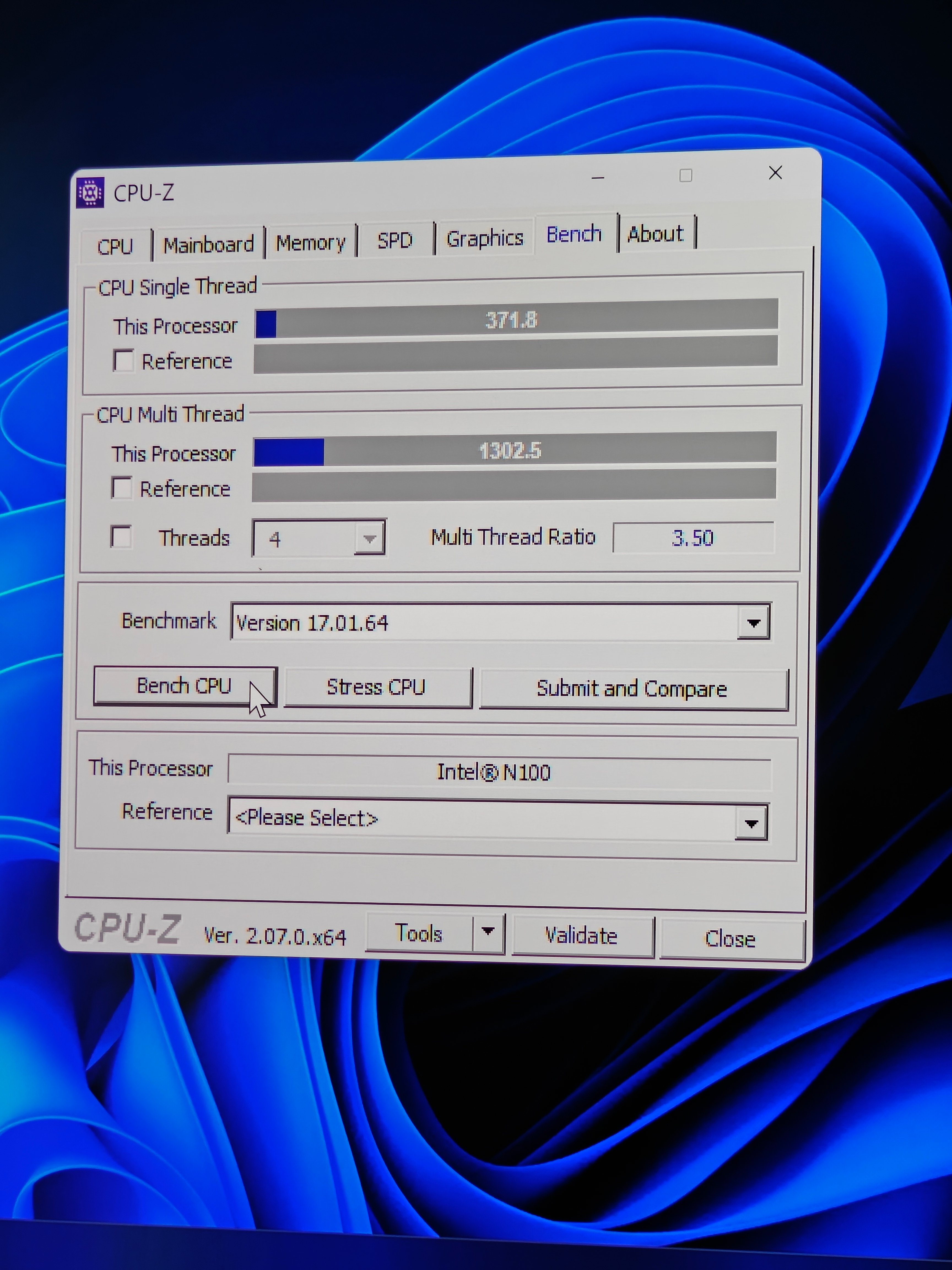Open the SPD tab
952x1270 pixels.
point(395,240)
